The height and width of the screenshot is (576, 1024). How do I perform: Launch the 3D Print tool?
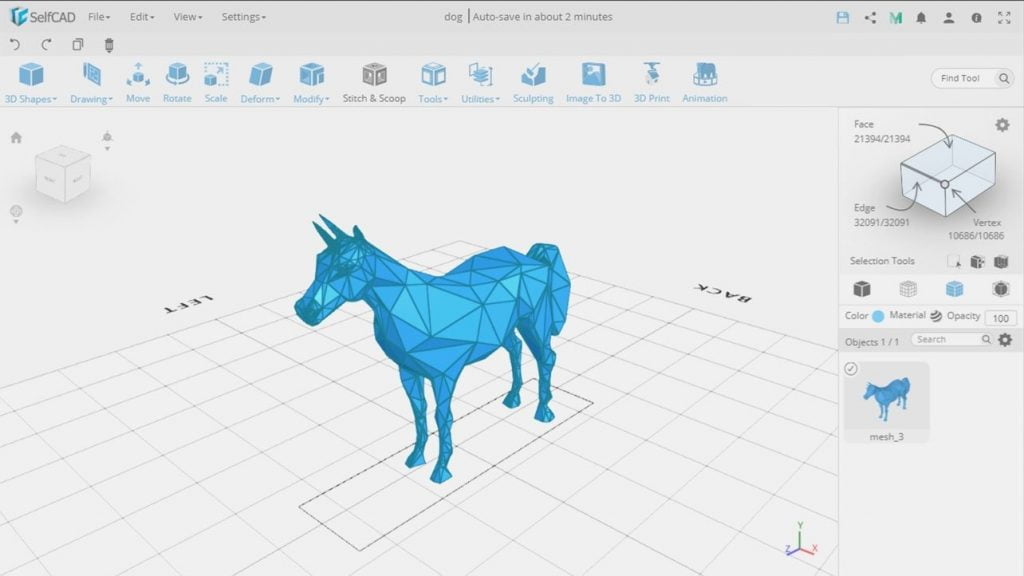(651, 83)
